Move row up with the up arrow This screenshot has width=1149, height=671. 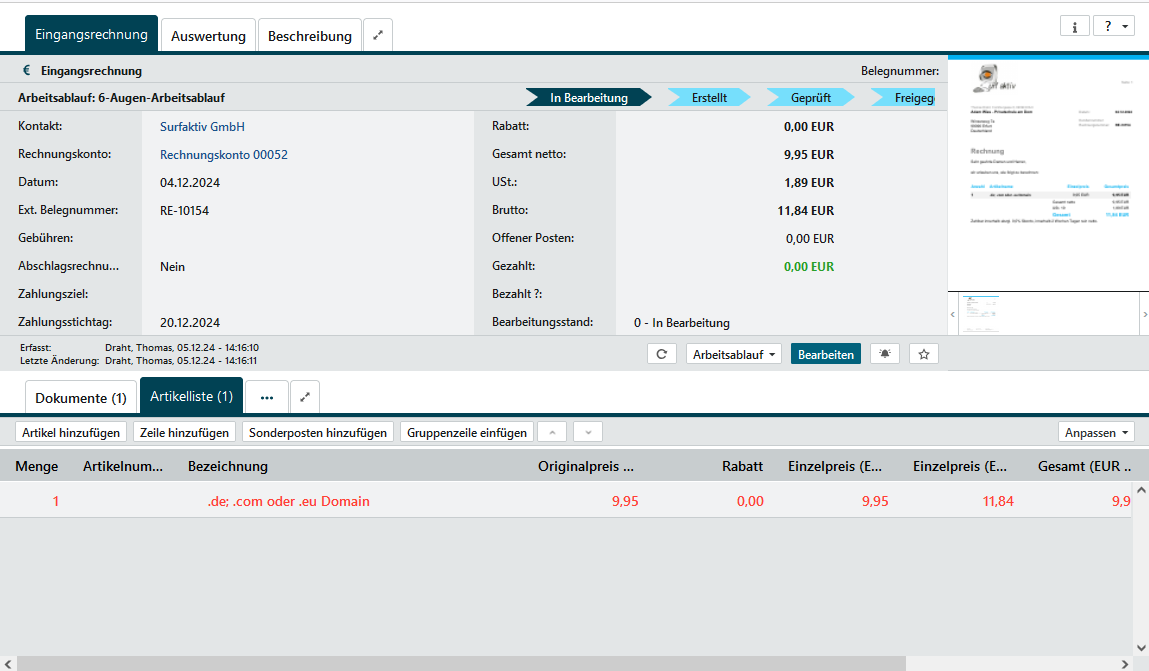[553, 432]
